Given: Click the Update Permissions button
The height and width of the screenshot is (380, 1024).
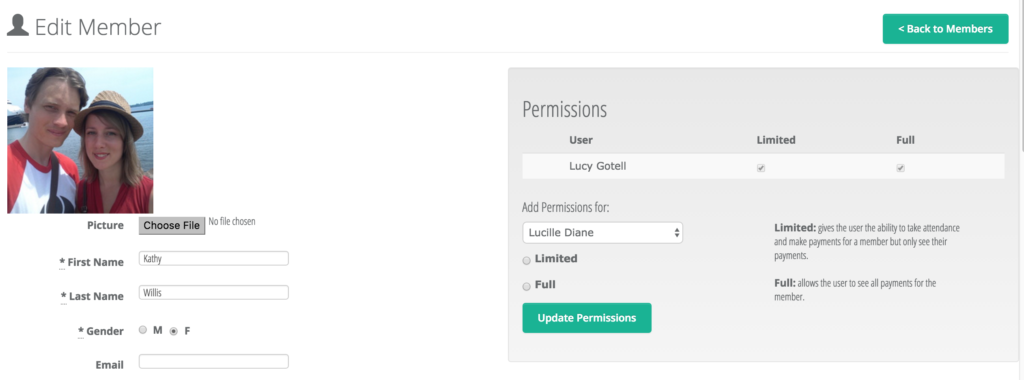Looking at the screenshot, I should 586,318.
